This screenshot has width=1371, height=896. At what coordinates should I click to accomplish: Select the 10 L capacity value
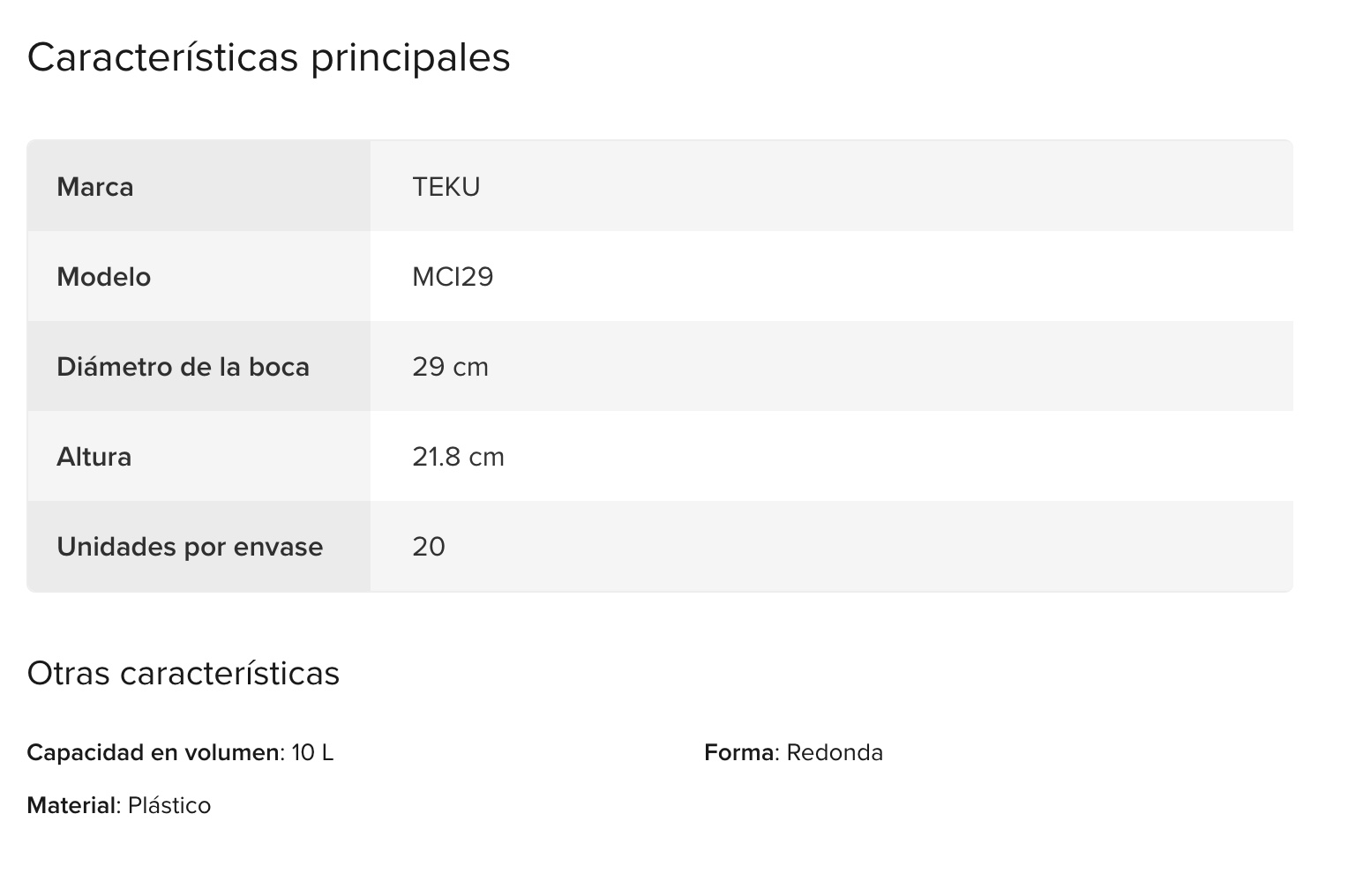tap(312, 752)
